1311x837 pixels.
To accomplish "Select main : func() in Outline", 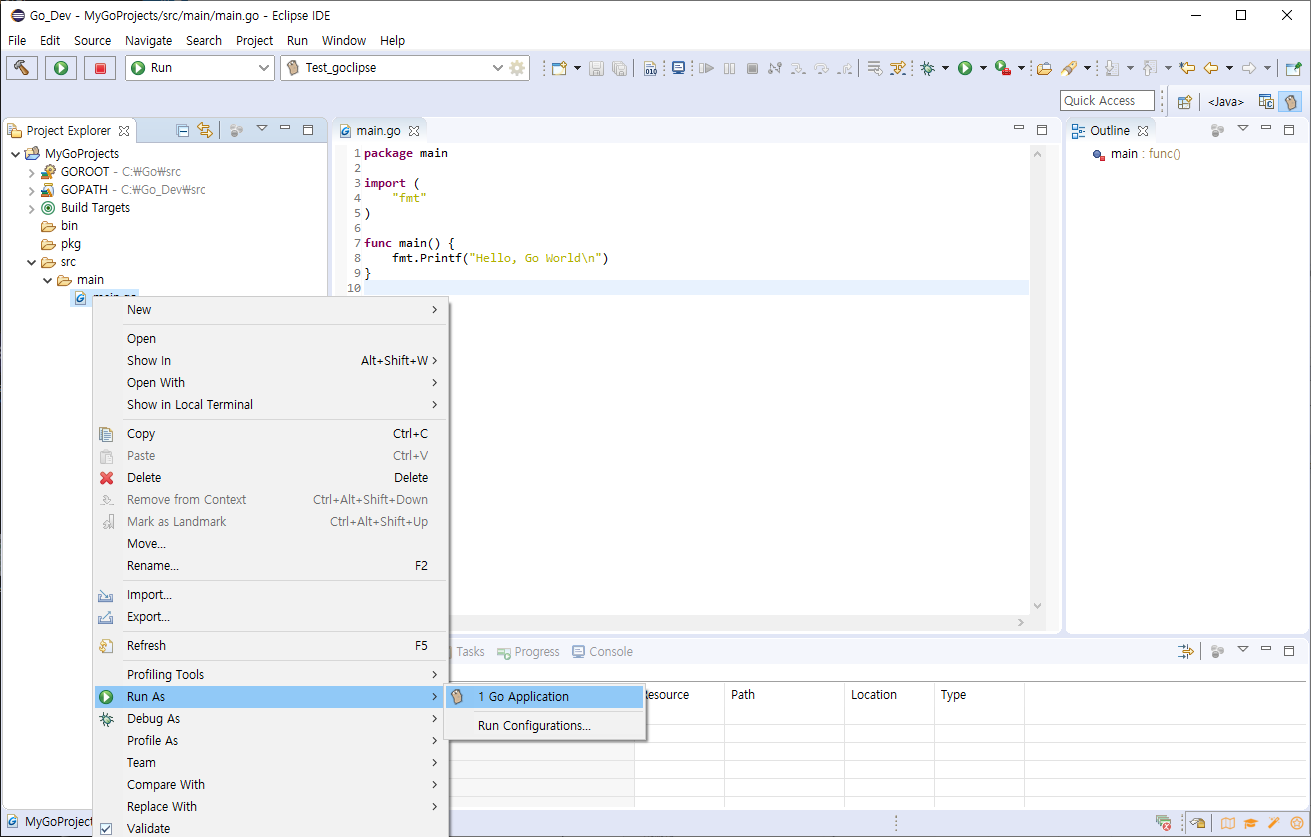I will click(1137, 154).
